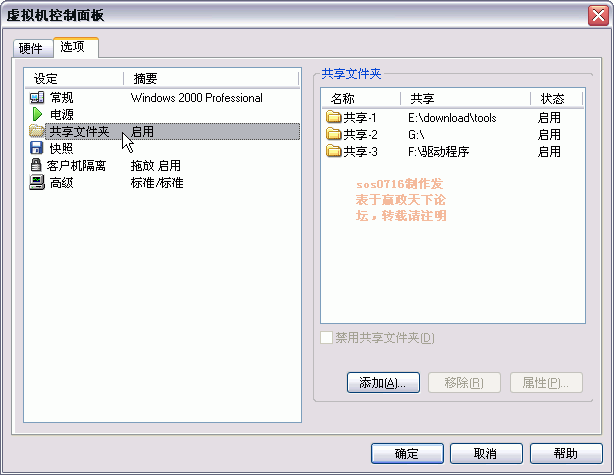614x475 pixels.
Task: Toggle the 禁用共享文件夹 checkbox
Action: [x=326, y=338]
